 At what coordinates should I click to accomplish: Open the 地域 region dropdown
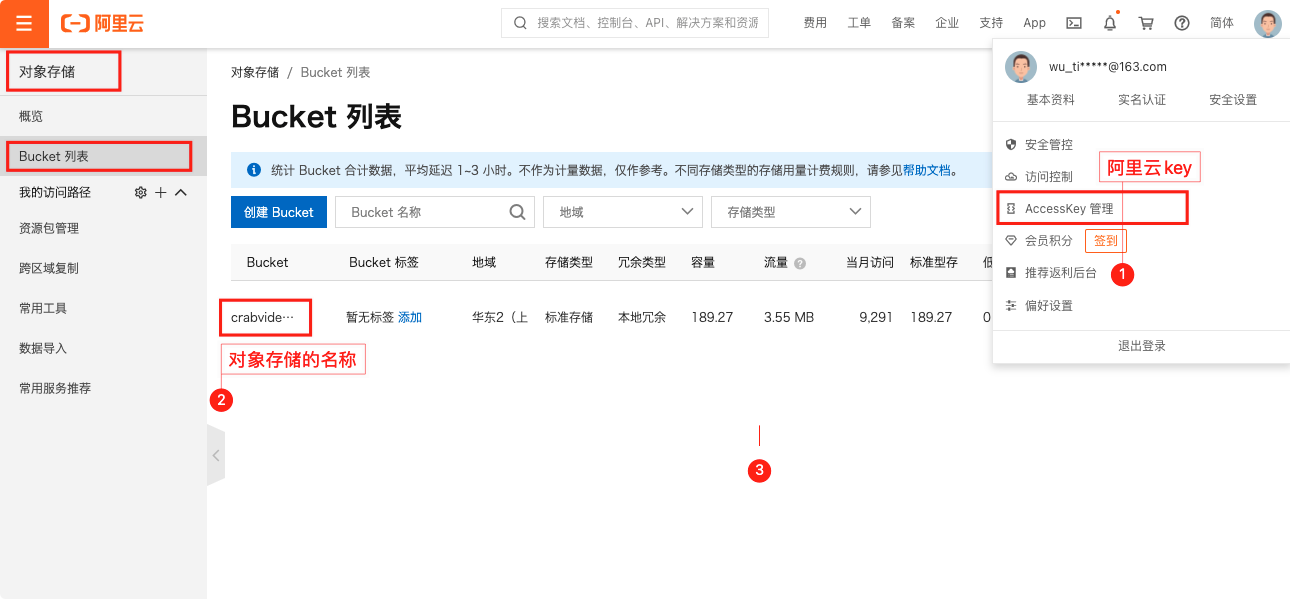click(x=623, y=212)
